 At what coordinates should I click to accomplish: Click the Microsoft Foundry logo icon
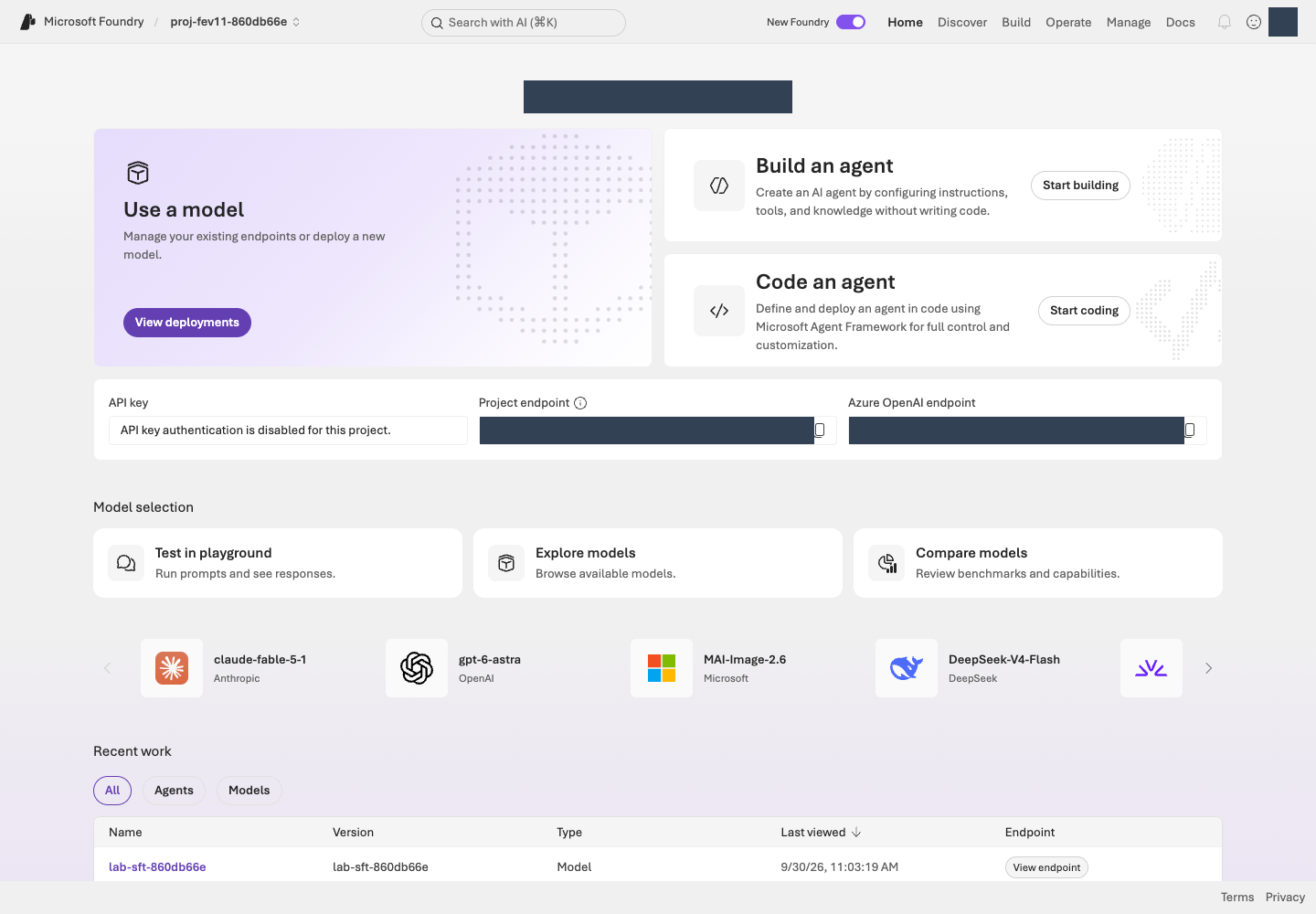pyautogui.click(x=27, y=22)
